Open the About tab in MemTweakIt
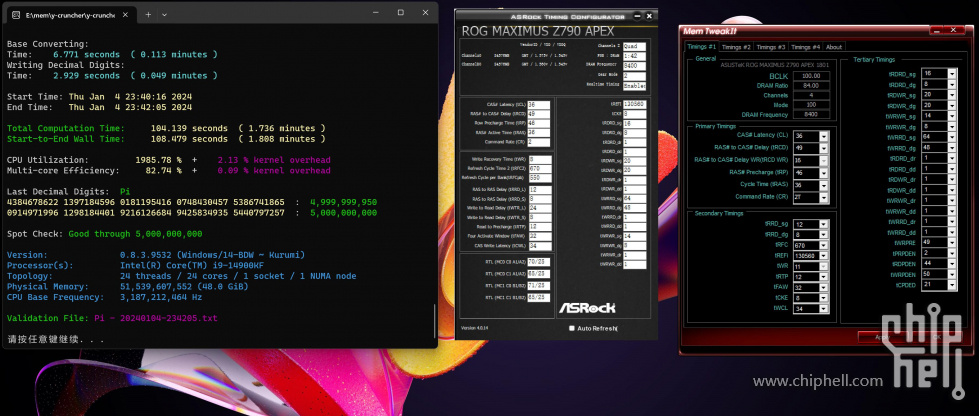This screenshot has width=979, height=416. tap(834, 47)
